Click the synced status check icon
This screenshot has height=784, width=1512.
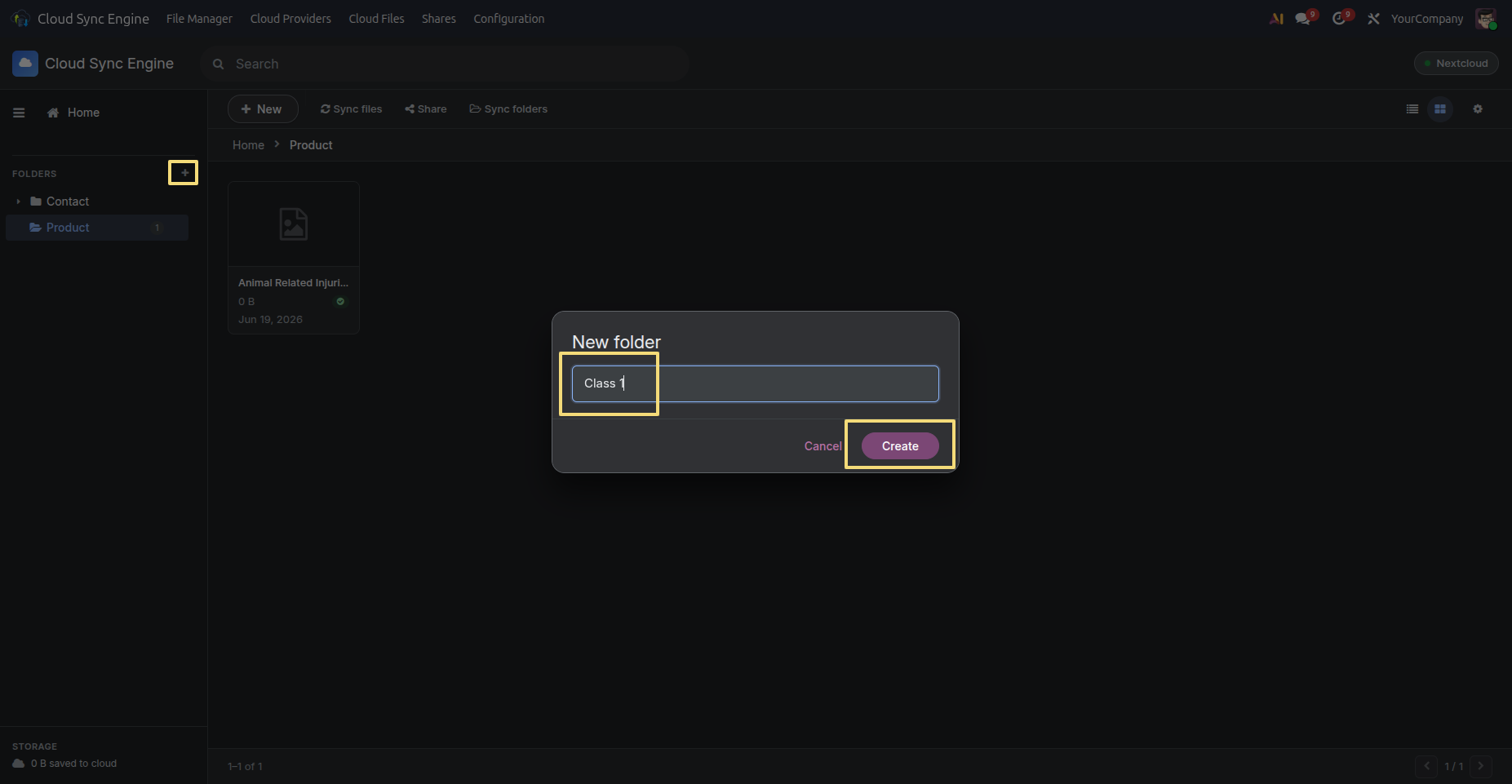340,301
